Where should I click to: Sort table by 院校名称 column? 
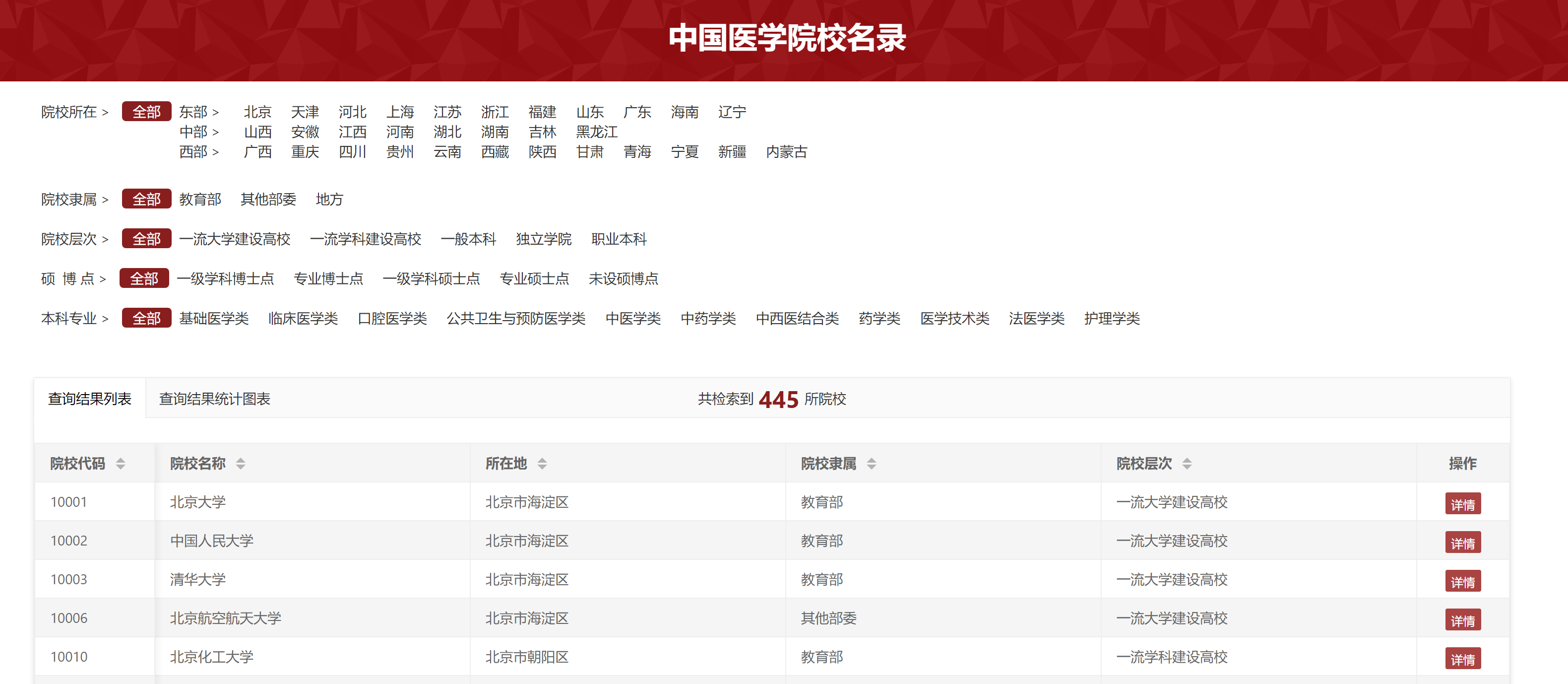point(241,464)
